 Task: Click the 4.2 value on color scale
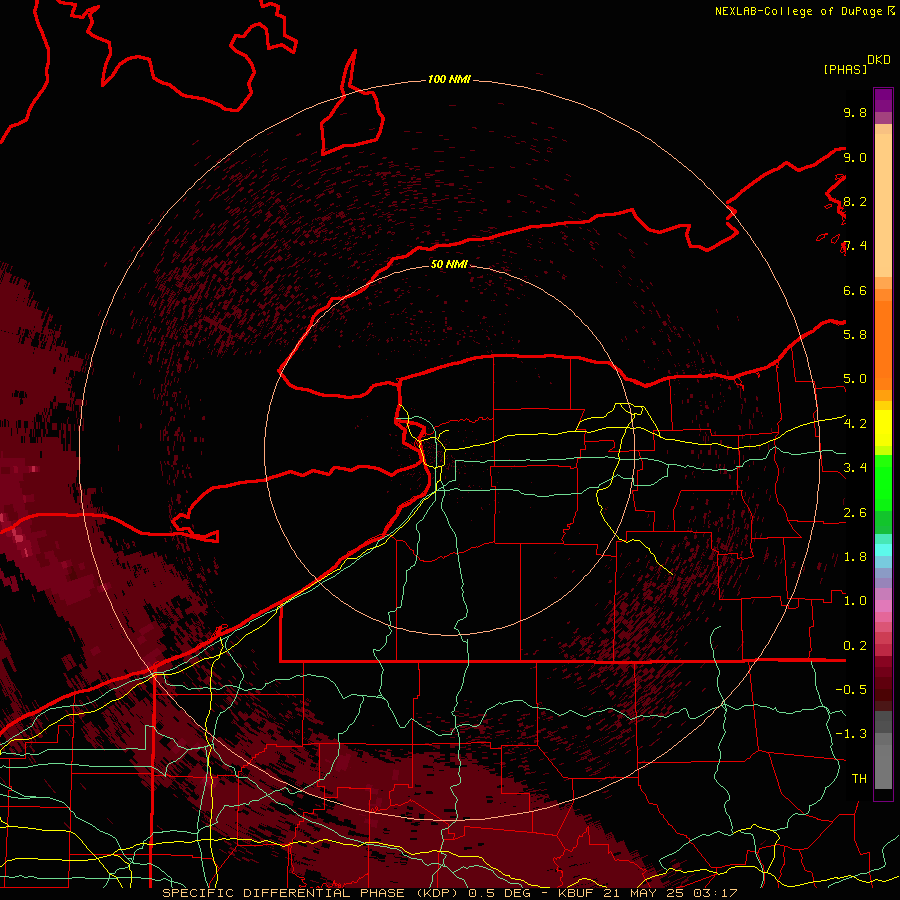click(x=855, y=423)
